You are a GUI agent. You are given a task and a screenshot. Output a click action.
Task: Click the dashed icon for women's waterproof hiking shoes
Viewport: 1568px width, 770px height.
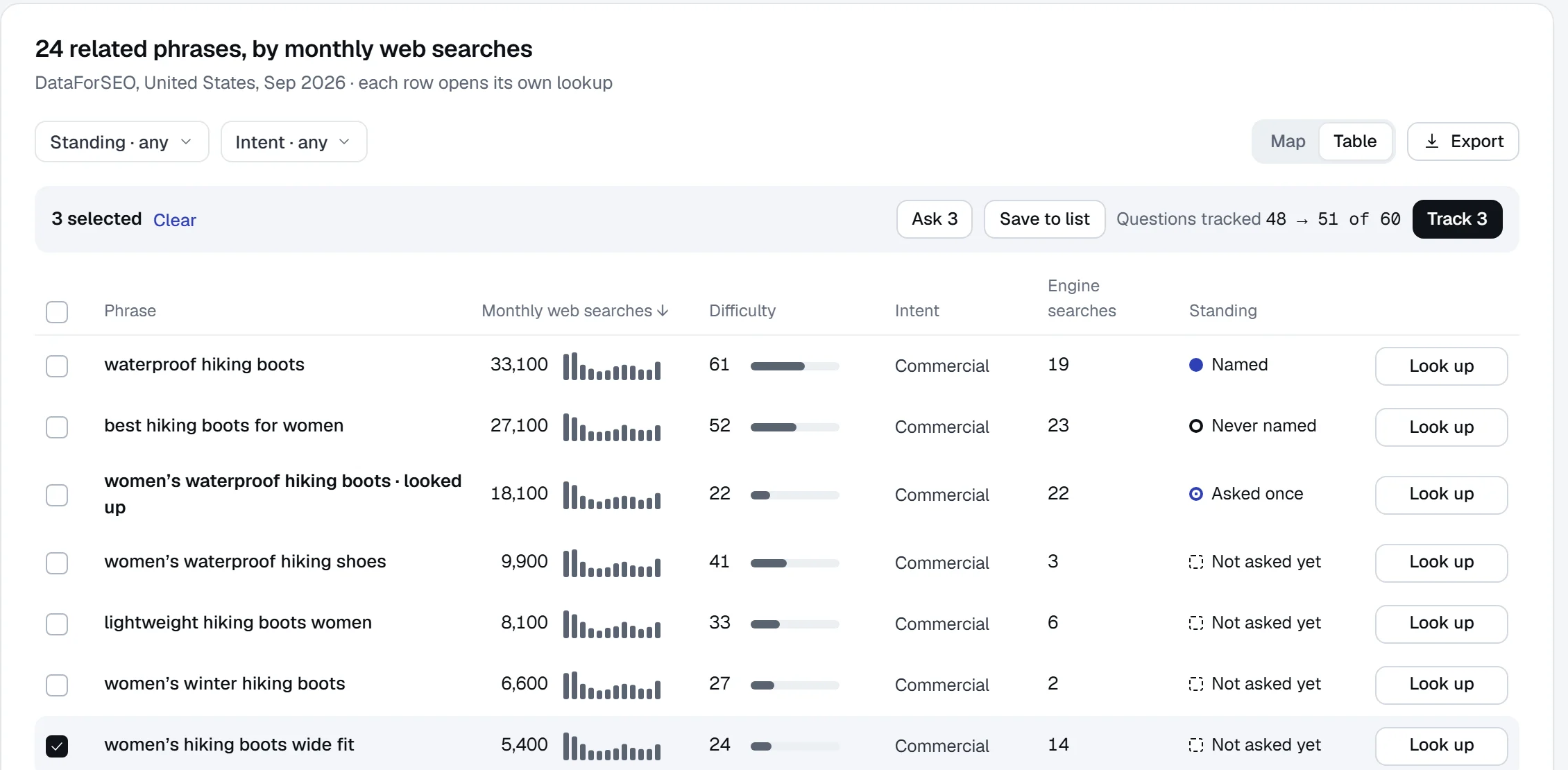point(1196,562)
